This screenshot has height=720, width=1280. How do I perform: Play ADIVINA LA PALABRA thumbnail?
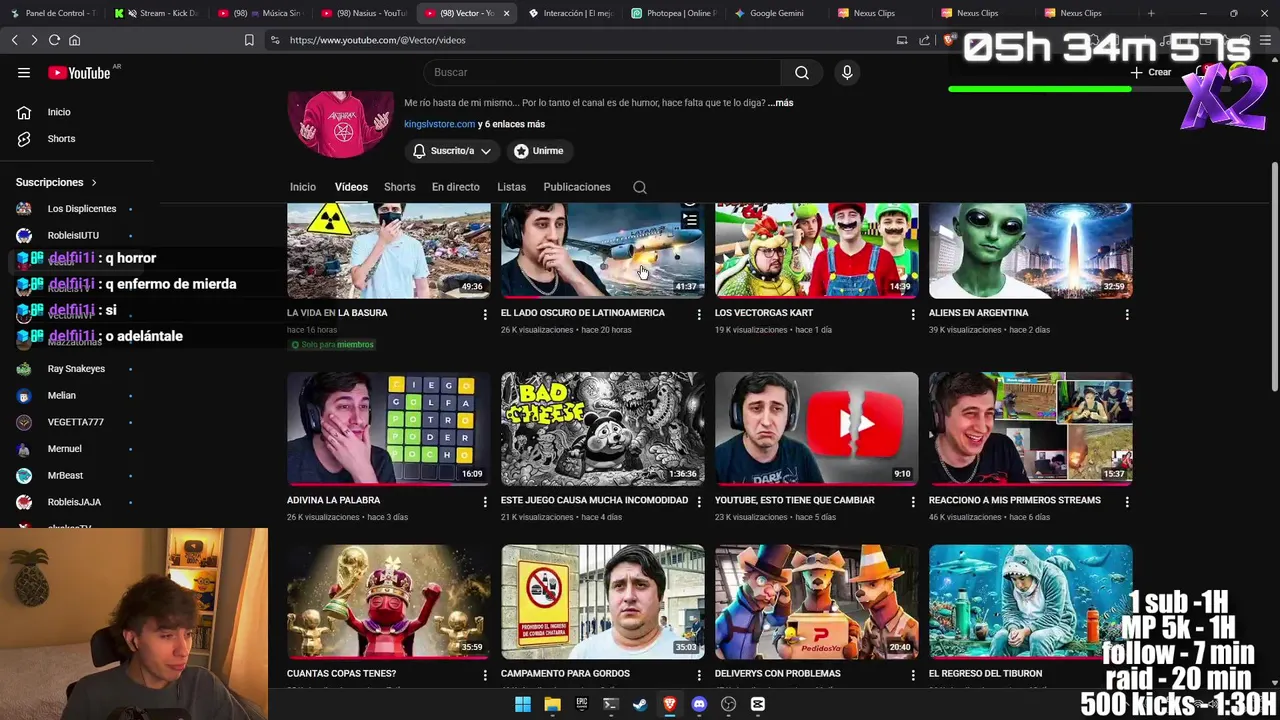389,429
